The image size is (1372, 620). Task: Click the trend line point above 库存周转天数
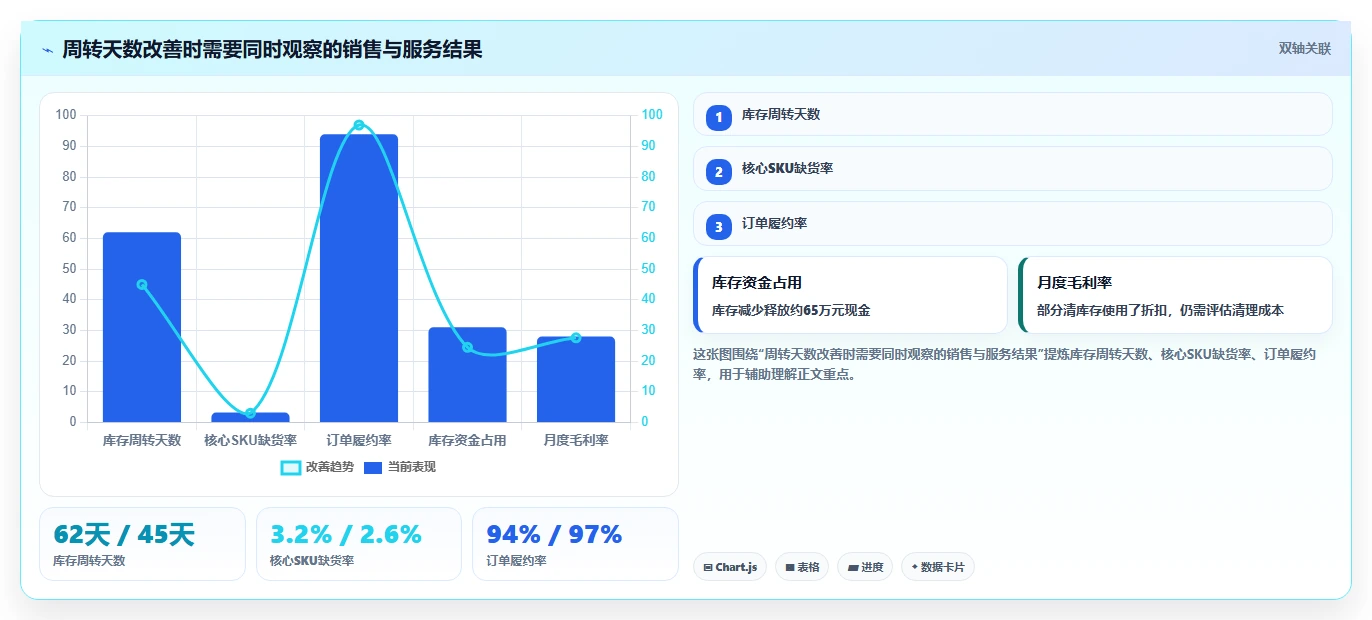[x=142, y=284]
